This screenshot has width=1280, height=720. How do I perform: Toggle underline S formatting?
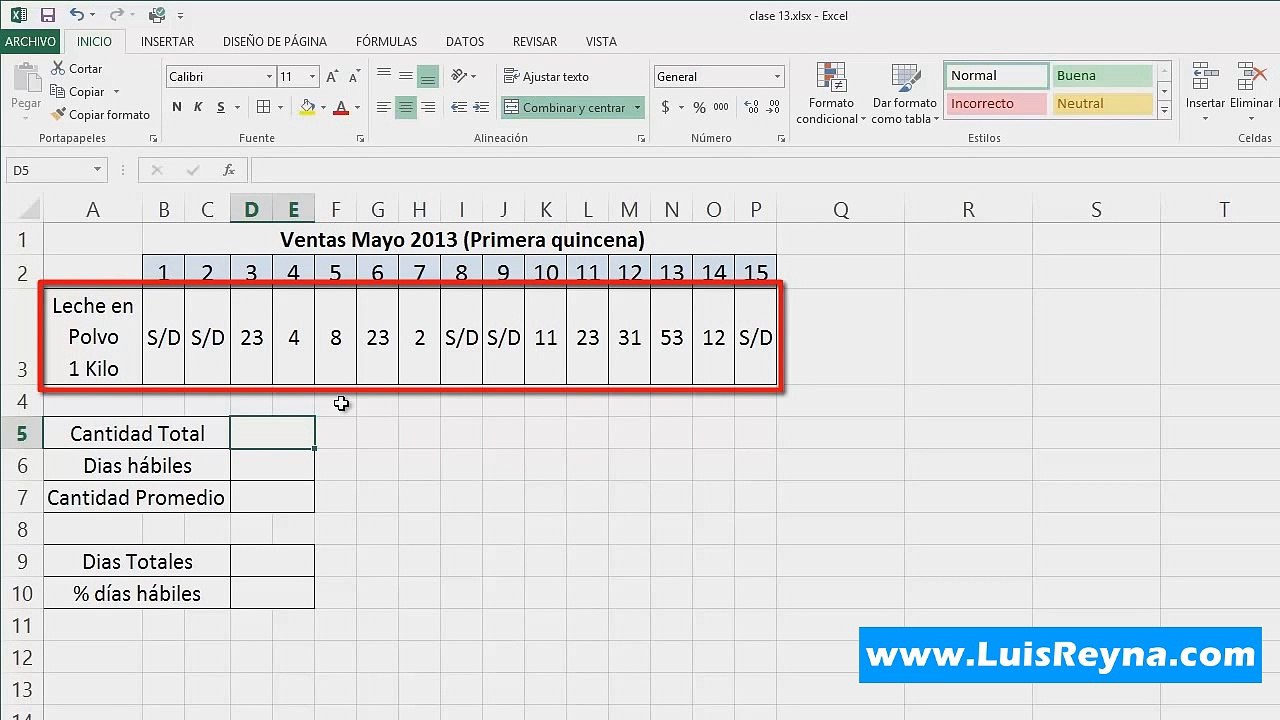click(220, 107)
